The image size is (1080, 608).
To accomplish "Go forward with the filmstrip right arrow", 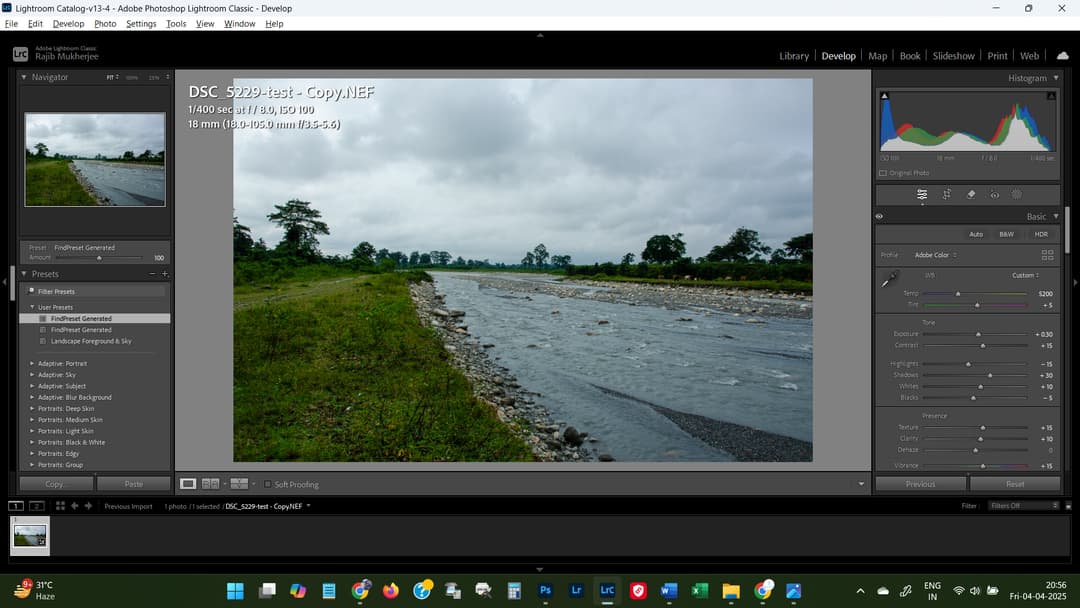I will point(88,506).
